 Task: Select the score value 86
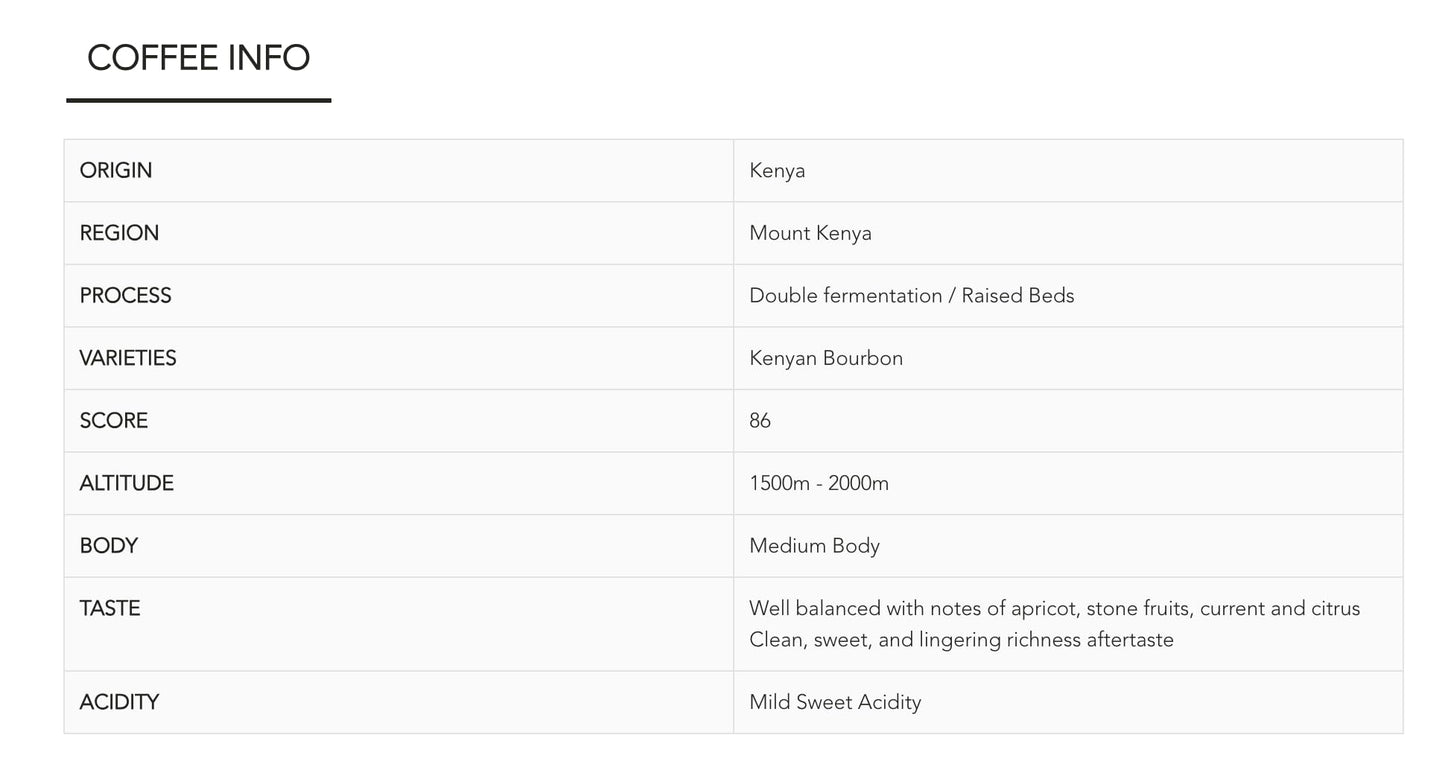coord(760,421)
